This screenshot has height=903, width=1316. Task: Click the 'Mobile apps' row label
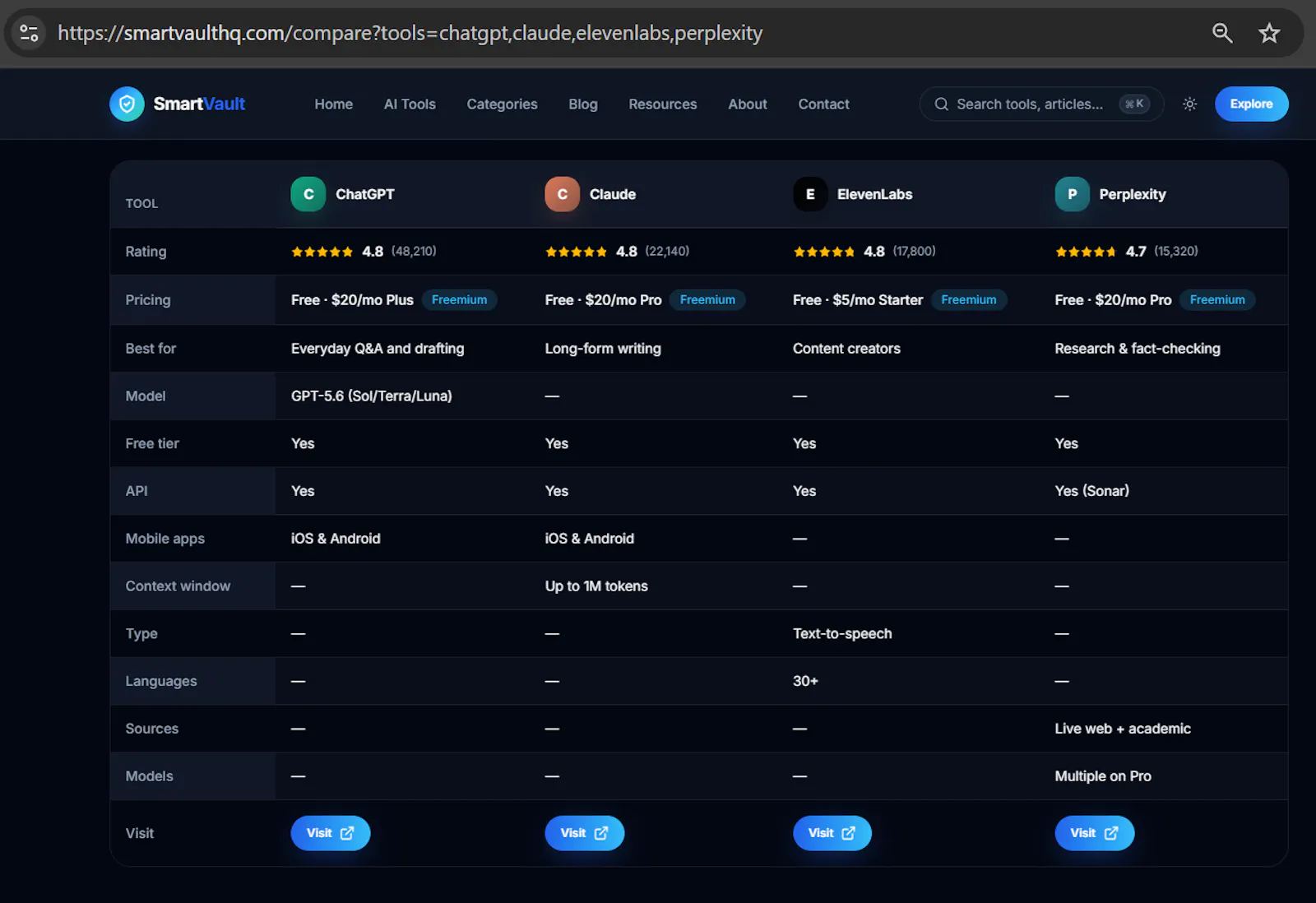tap(164, 539)
